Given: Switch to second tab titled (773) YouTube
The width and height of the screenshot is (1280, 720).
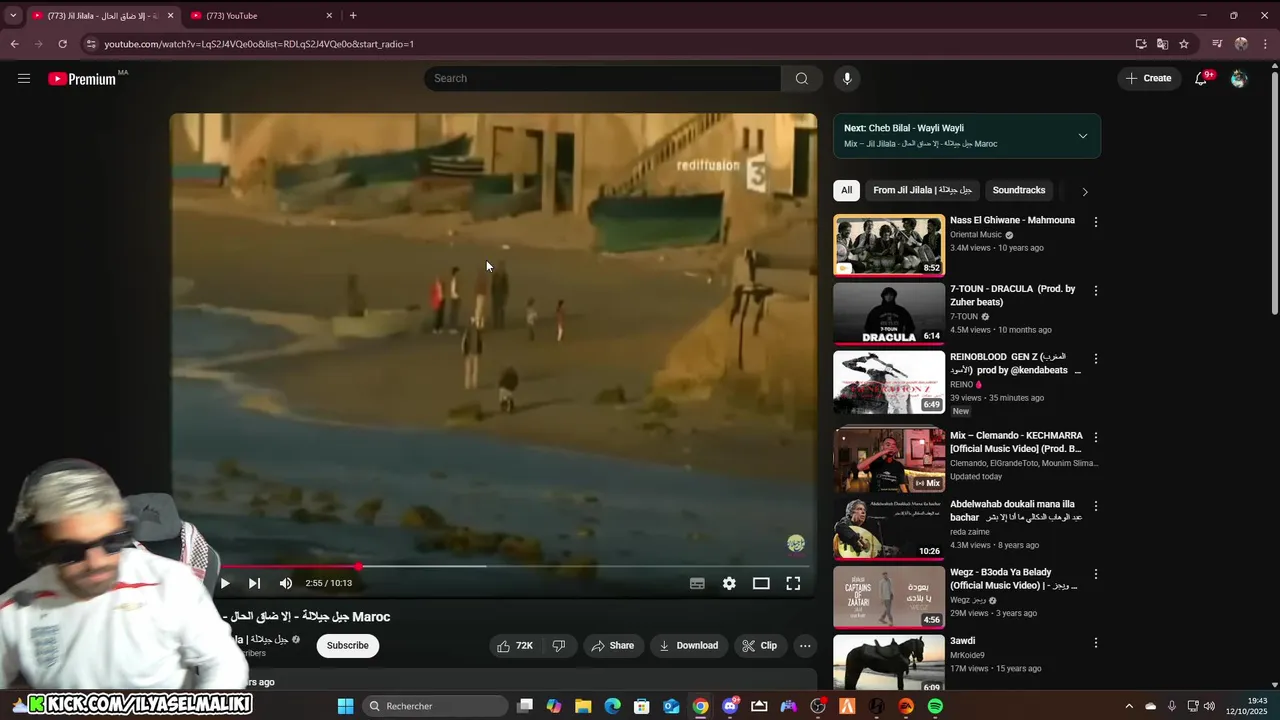Looking at the screenshot, I should coord(261,15).
